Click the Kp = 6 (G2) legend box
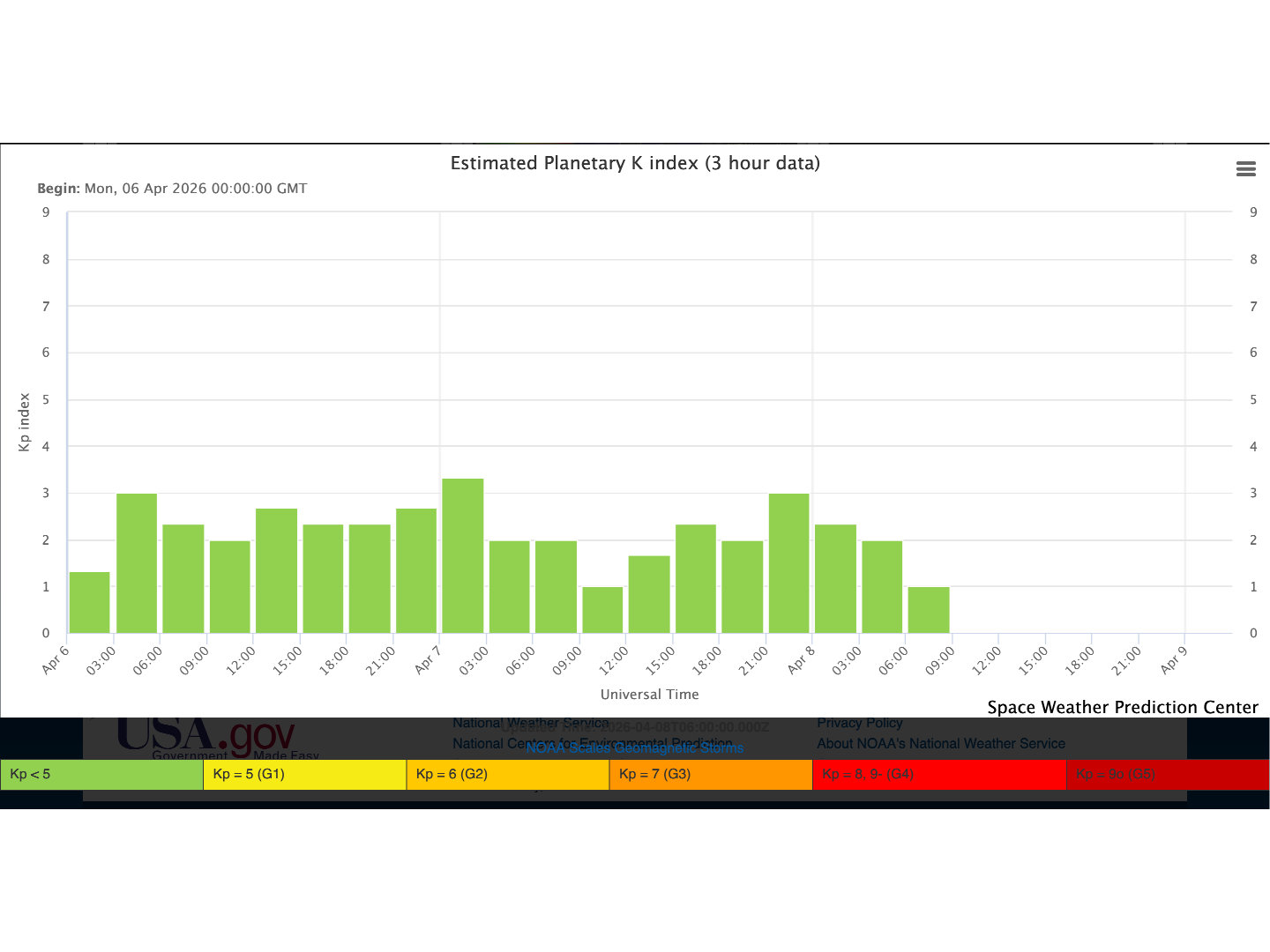This screenshot has height=952, width=1270. click(507, 774)
